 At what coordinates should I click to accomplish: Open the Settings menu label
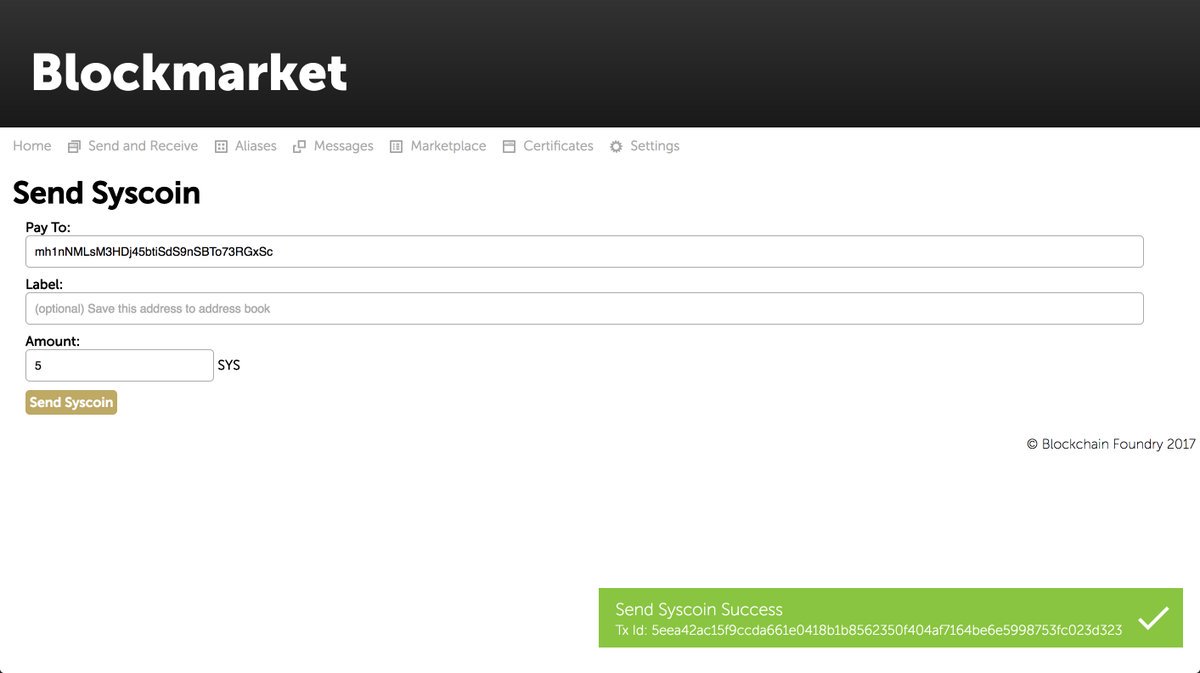click(x=655, y=146)
